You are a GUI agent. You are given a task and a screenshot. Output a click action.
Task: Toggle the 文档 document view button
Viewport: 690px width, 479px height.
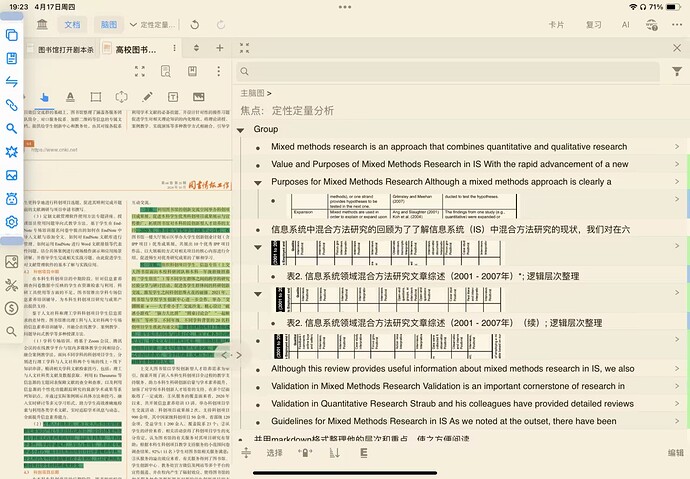pyautogui.click(x=72, y=25)
